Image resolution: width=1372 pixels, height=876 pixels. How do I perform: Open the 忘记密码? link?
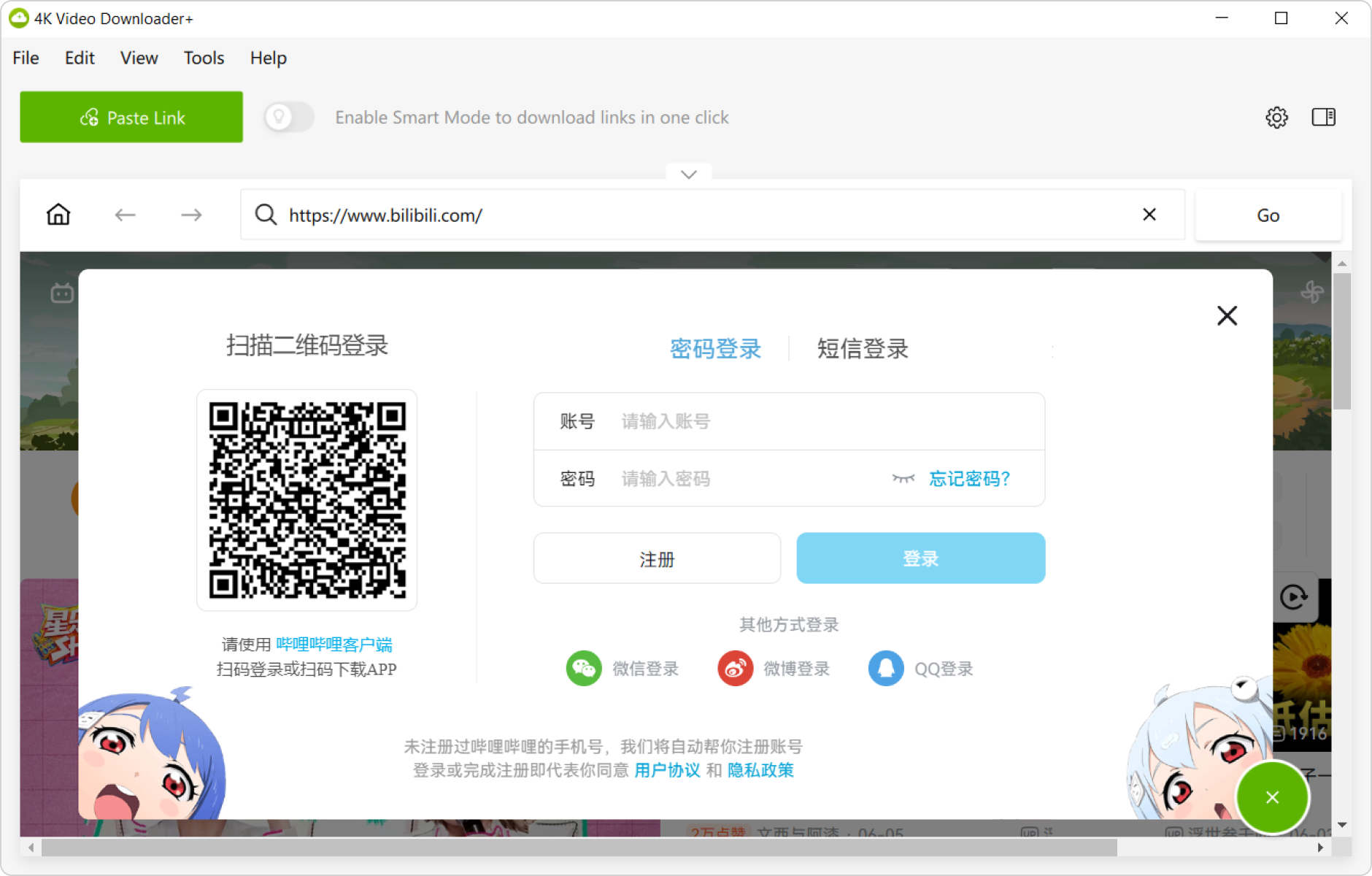click(970, 479)
